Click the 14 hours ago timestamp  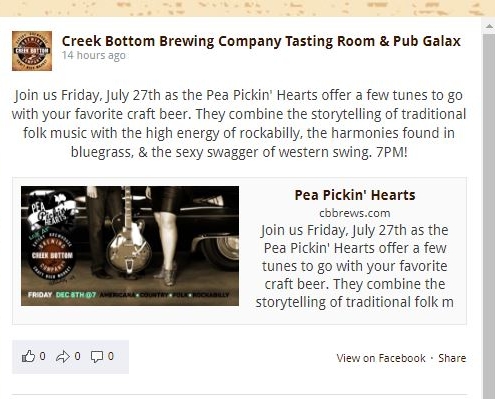94,55
